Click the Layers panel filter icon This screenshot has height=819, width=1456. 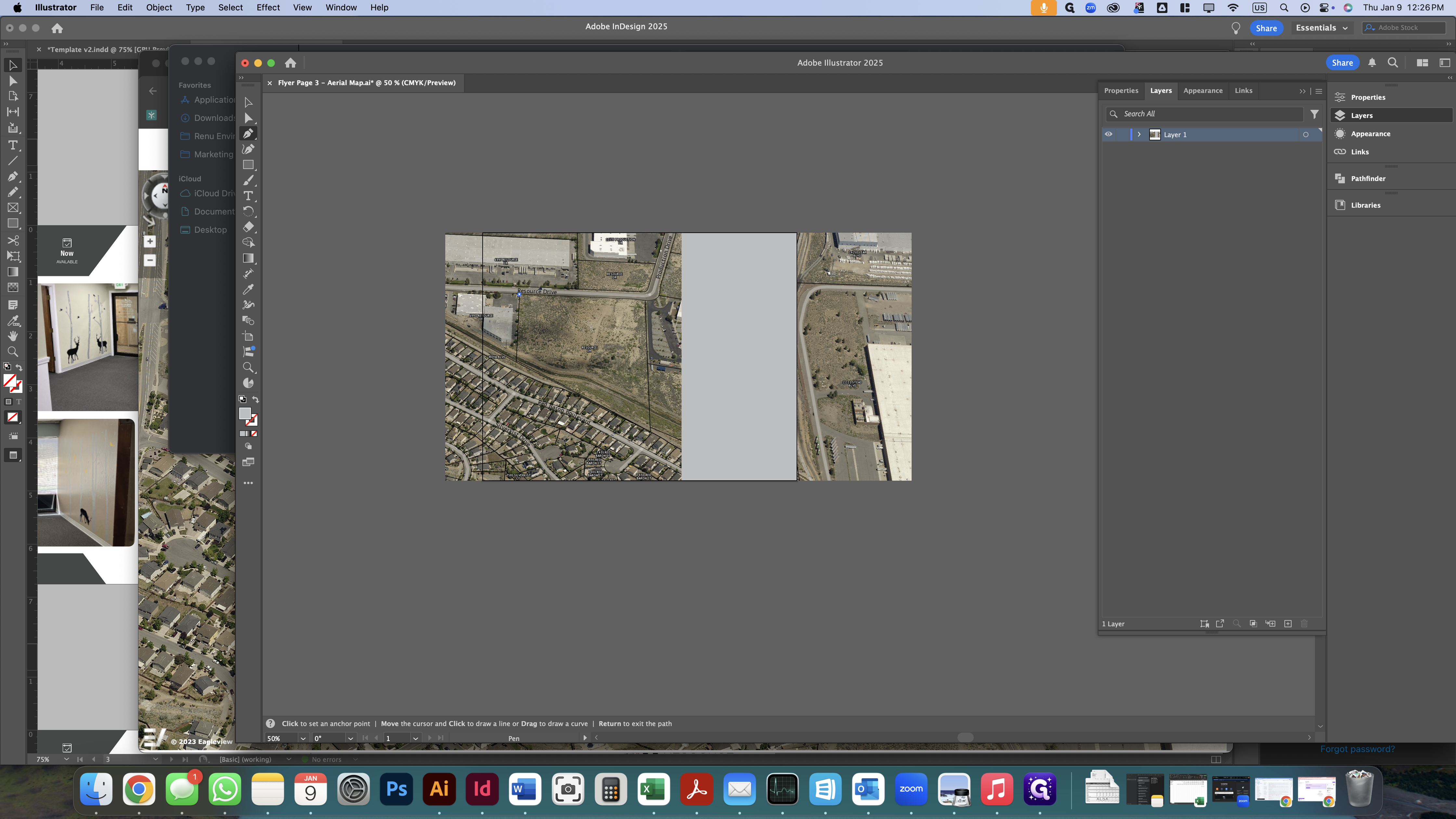(1315, 114)
